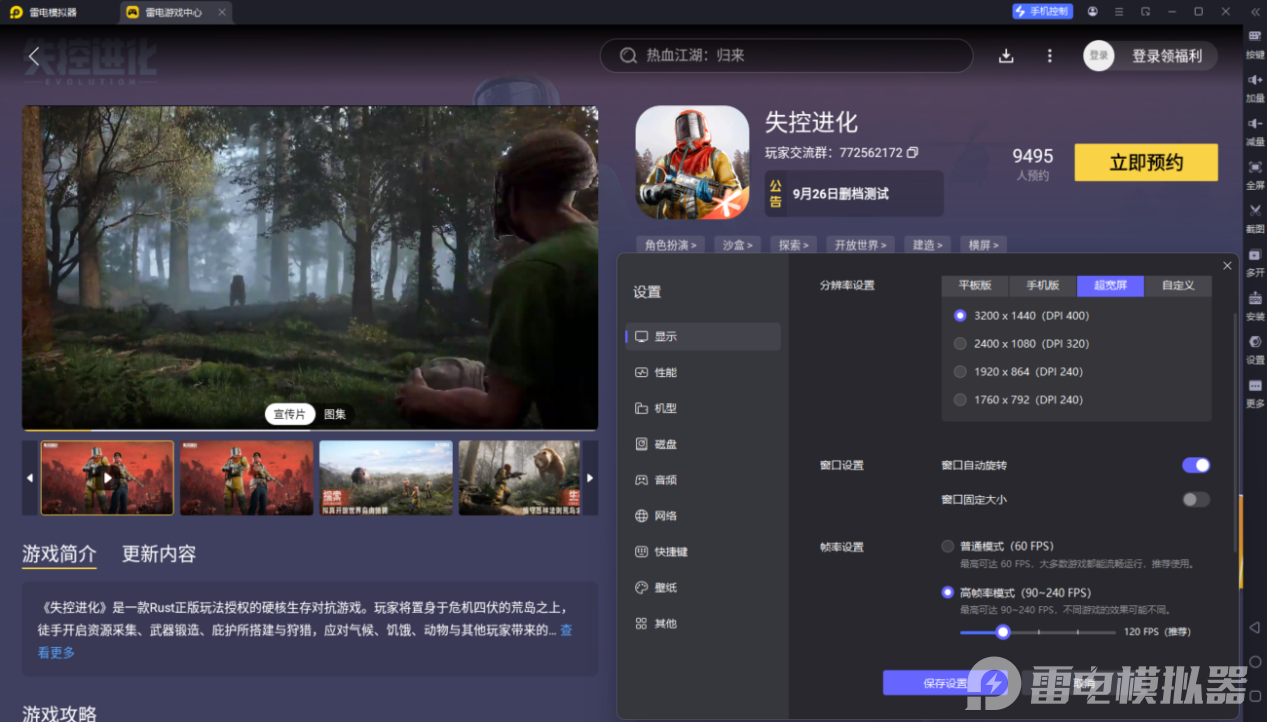This screenshot has width=1267, height=722.
Task: Click the 加量 volume up icon
Action: [x=1254, y=90]
